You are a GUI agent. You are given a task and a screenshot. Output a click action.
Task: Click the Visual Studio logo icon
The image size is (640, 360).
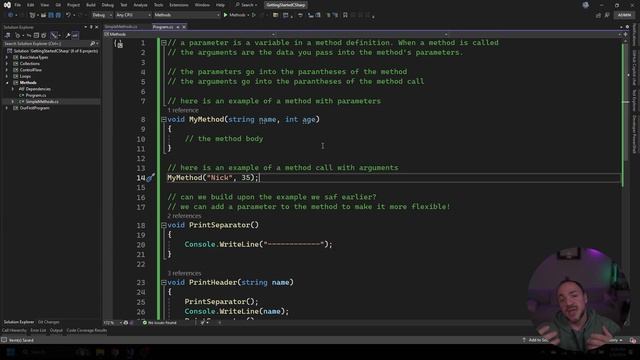click(7, 5)
